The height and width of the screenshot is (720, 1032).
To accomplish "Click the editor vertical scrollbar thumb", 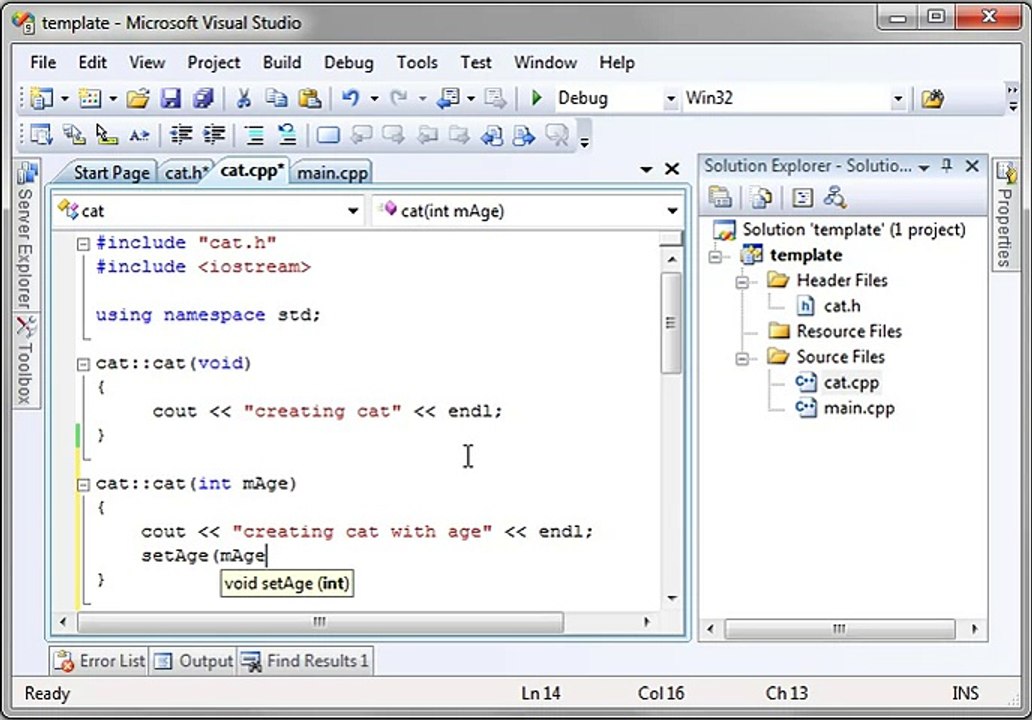I will point(671,322).
